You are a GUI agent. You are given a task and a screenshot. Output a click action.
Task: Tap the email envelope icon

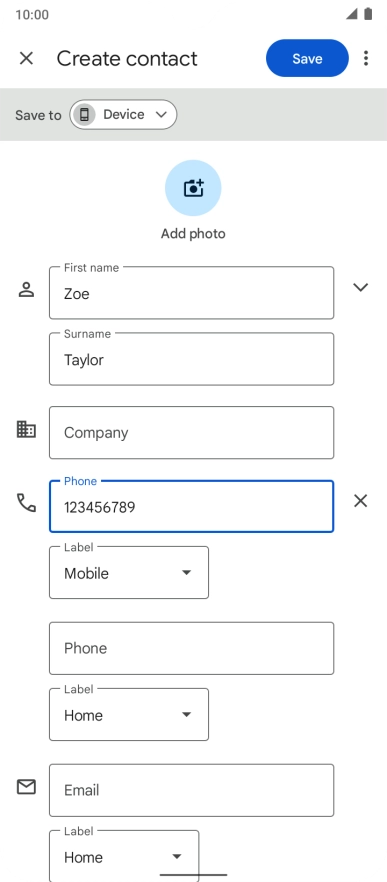[26, 786]
